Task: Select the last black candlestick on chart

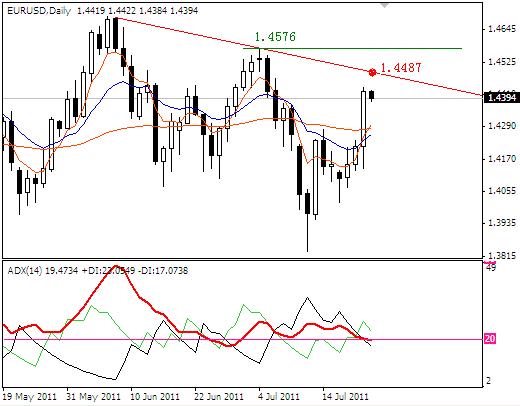Action: pos(372,95)
